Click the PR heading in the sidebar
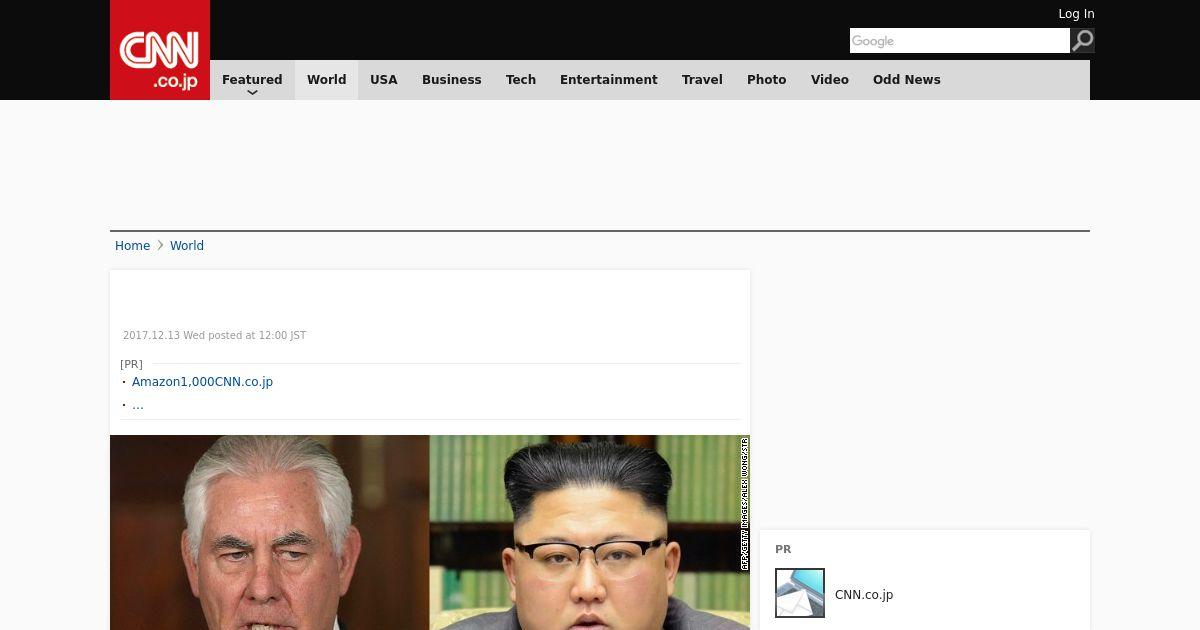 [x=783, y=550]
